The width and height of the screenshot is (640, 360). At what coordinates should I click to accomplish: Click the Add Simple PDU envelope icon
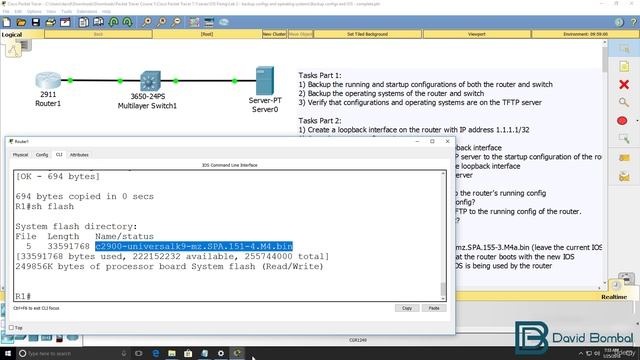coord(624,158)
